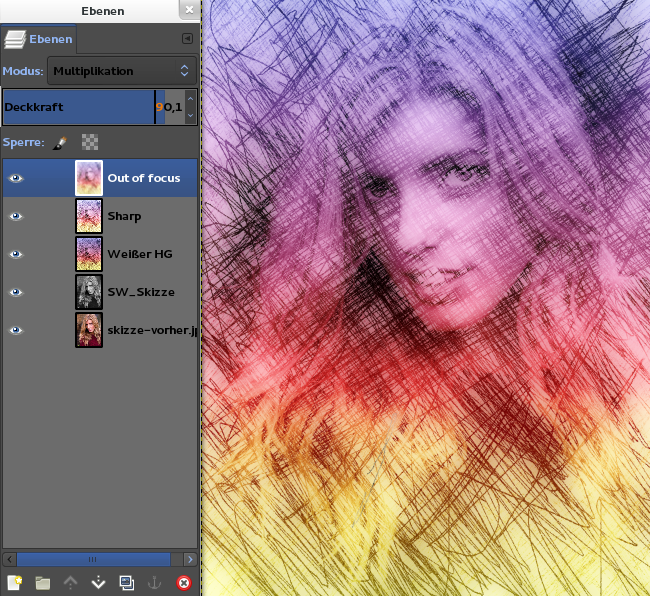This screenshot has height=596, width=650.
Task: Increase Deckkraft with up arrow
Action: 190,99
